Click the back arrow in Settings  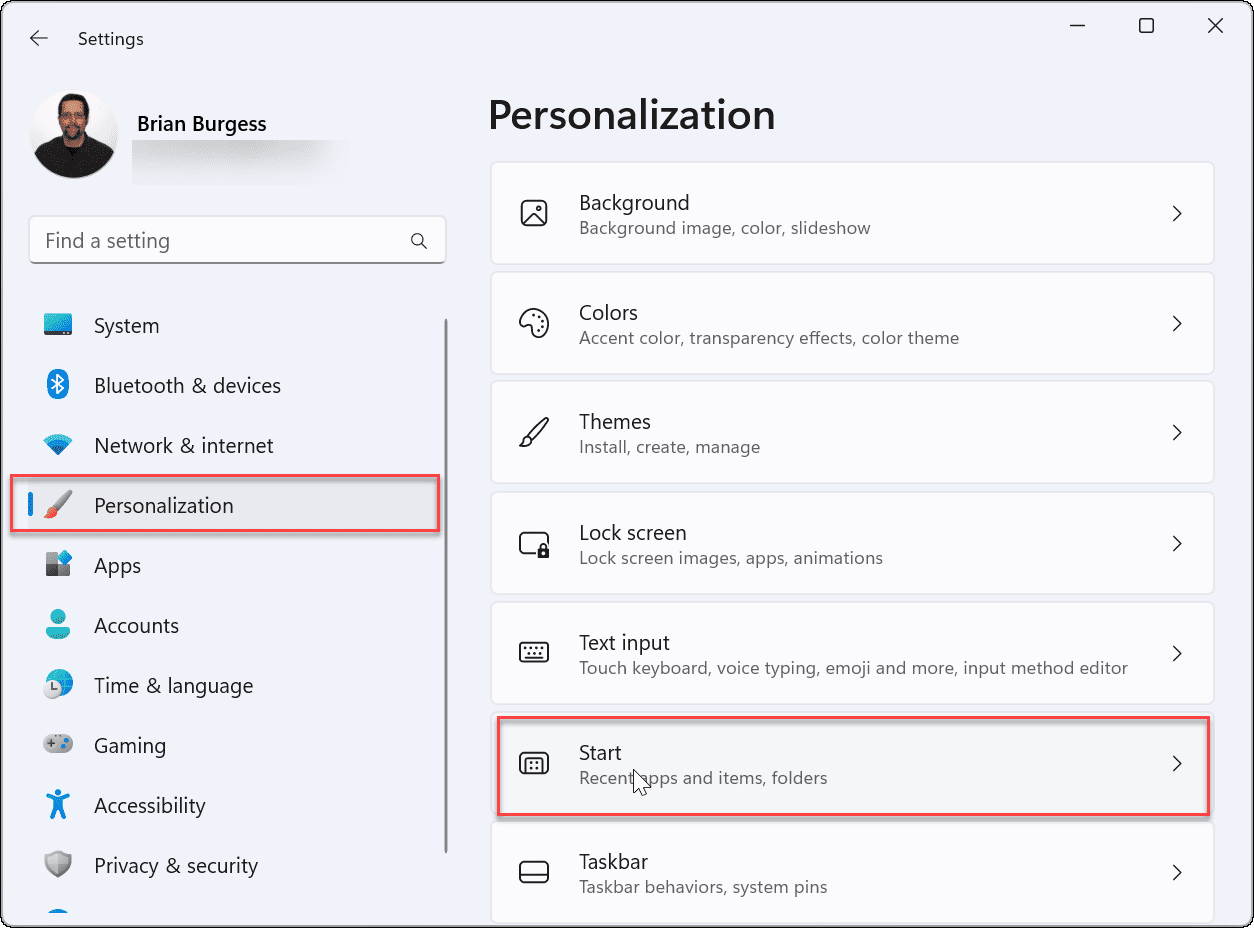(x=38, y=39)
